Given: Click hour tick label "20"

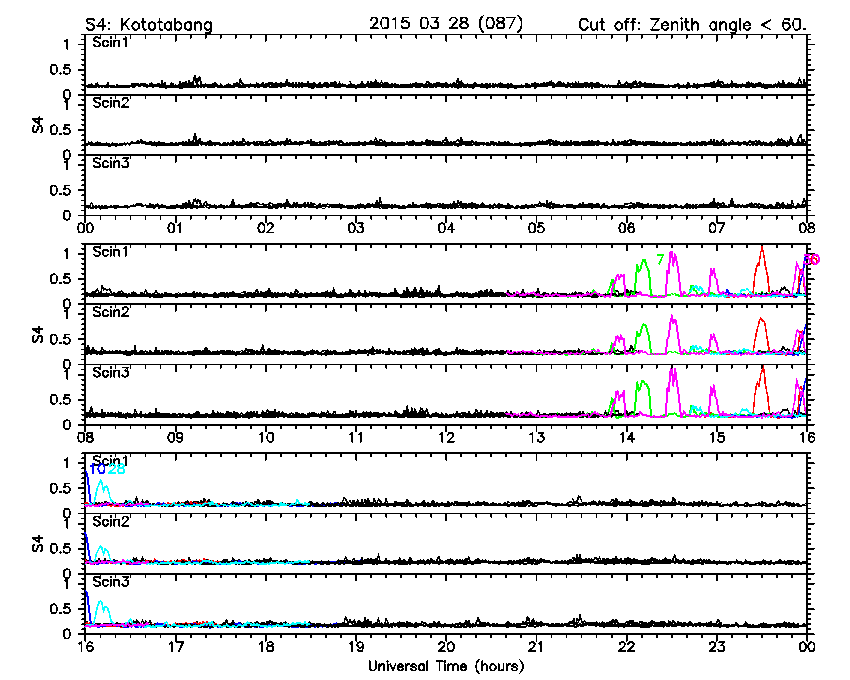Looking at the screenshot, I should 446,646.
